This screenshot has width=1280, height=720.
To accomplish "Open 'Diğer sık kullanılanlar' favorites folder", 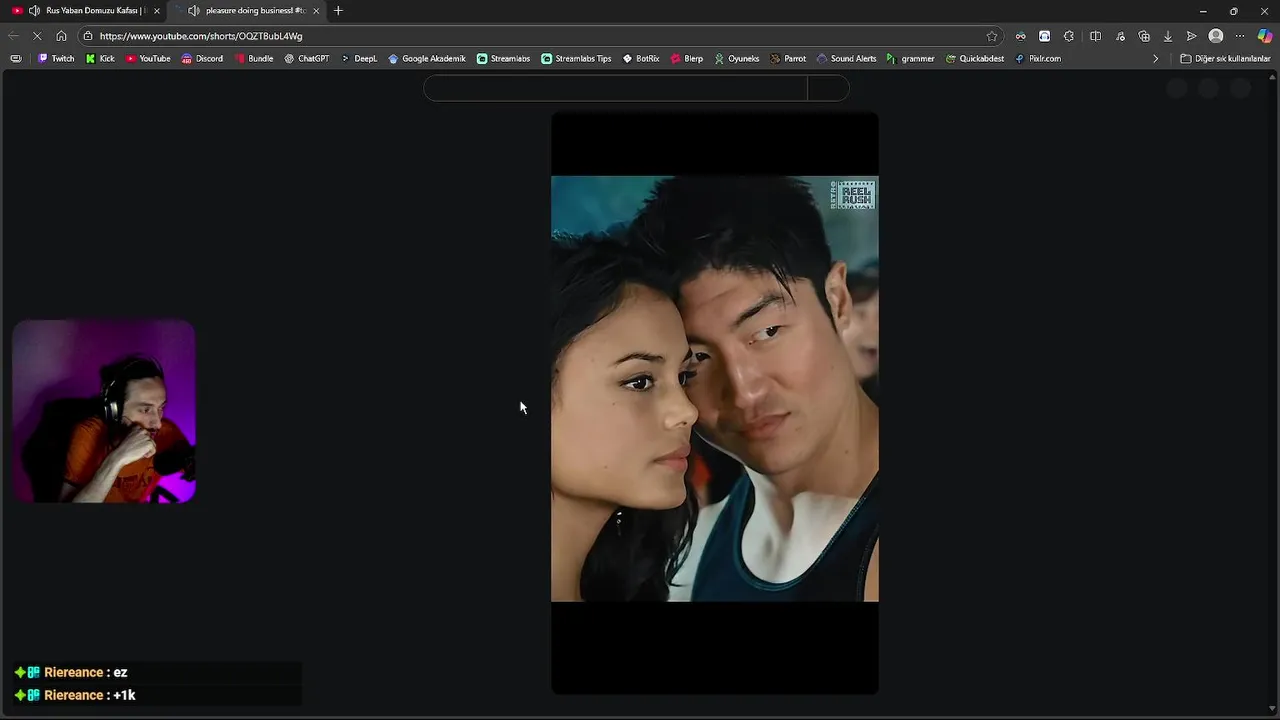I will 1225,59.
